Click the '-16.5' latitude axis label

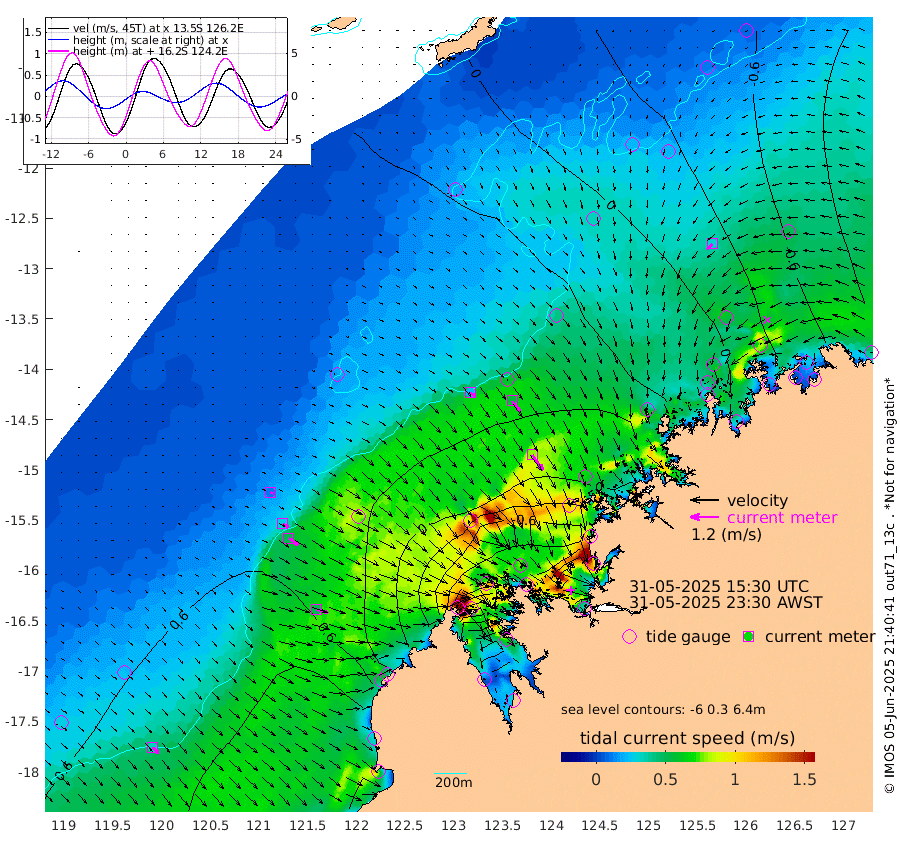pos(21,622)
